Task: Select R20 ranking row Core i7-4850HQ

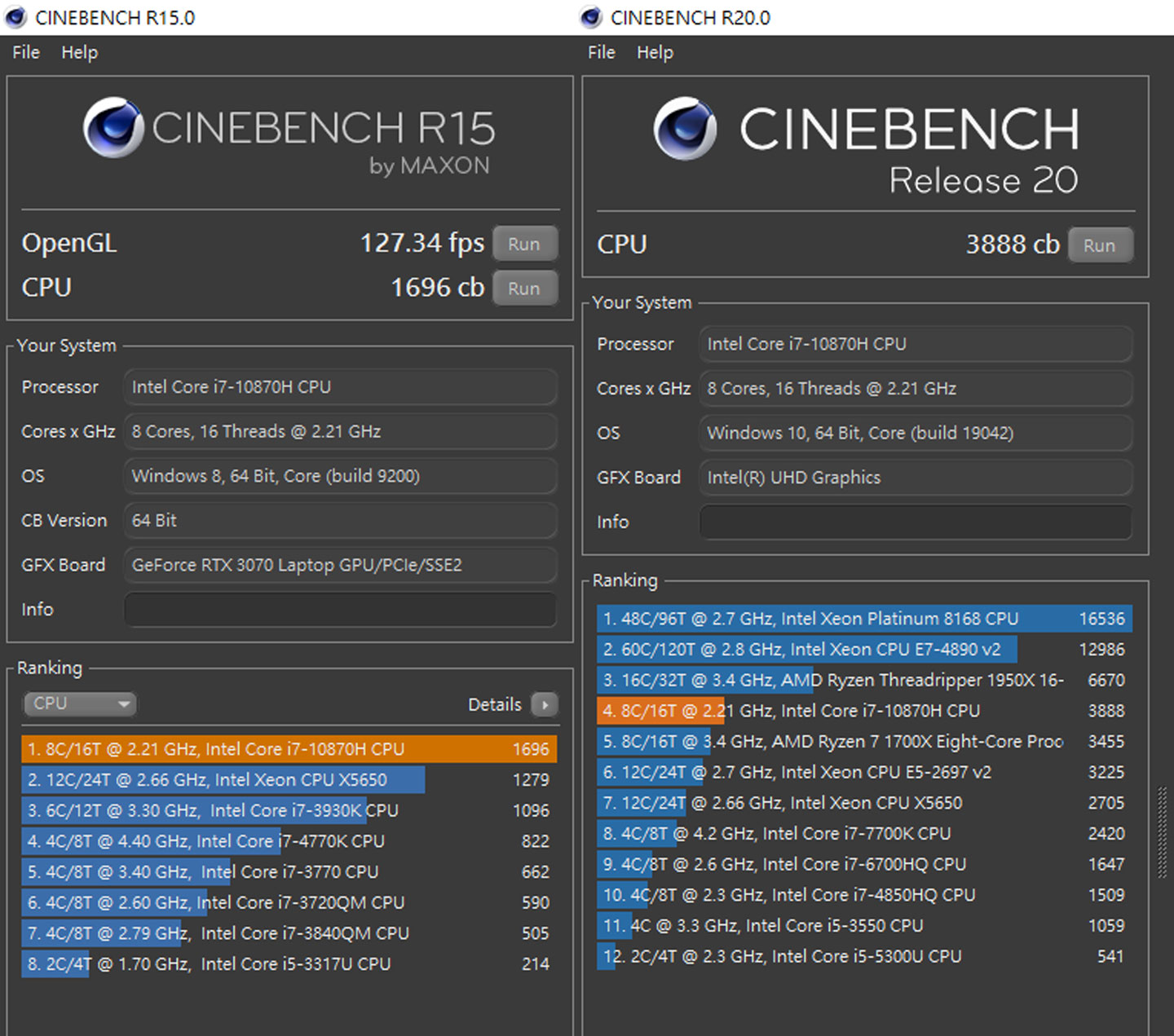Action: pyautogui.click(x=865, y=895)
